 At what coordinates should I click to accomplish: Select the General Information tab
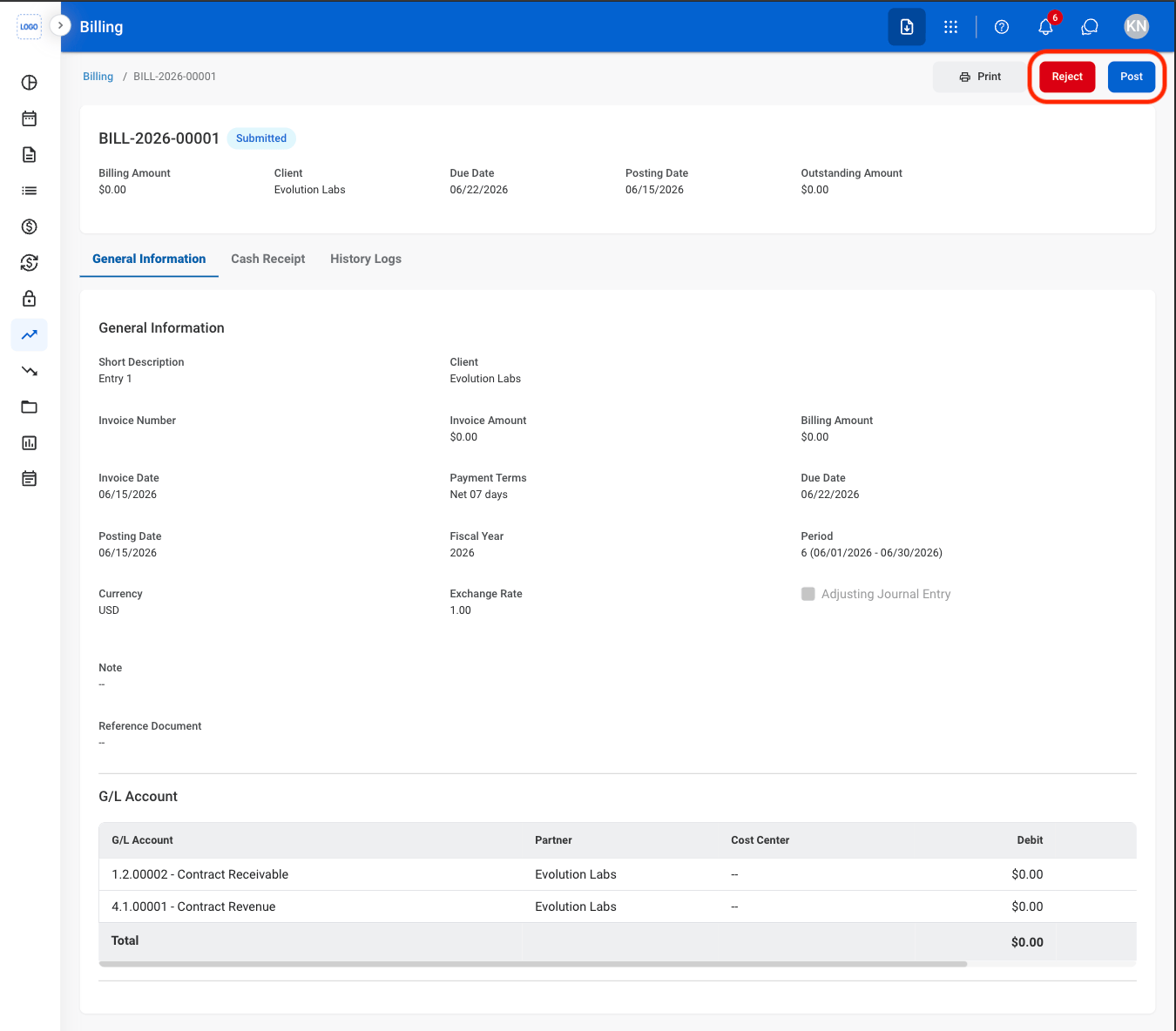point(149,259)
